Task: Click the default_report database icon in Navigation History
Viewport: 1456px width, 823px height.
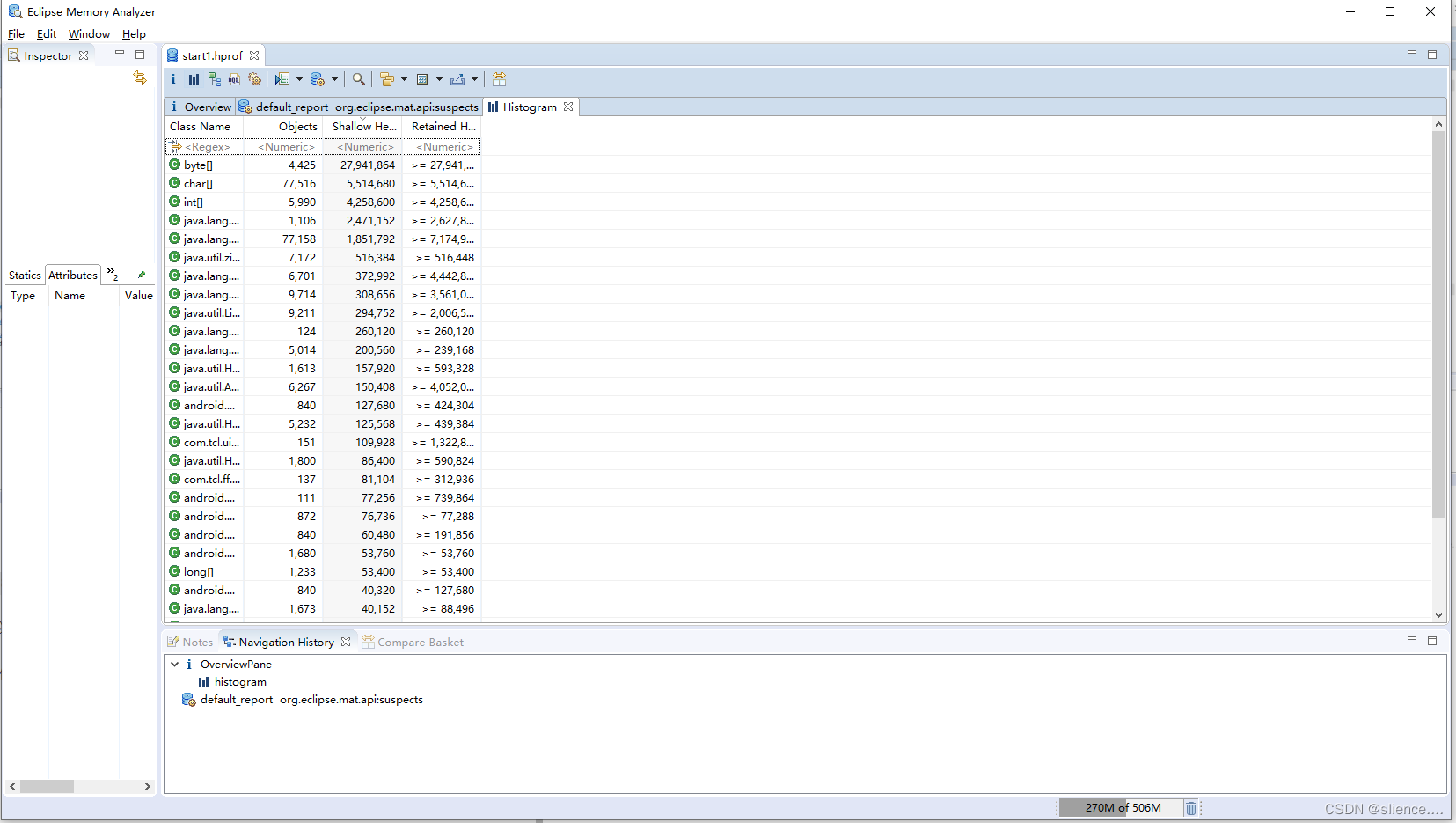Action: click(x=188, y=700)
